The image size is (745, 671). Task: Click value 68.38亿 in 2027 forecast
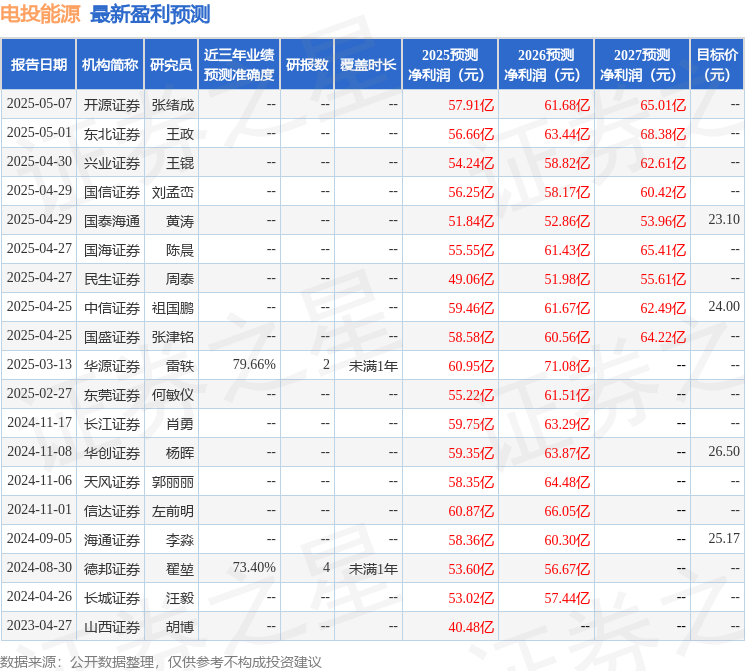coord(663,134)
